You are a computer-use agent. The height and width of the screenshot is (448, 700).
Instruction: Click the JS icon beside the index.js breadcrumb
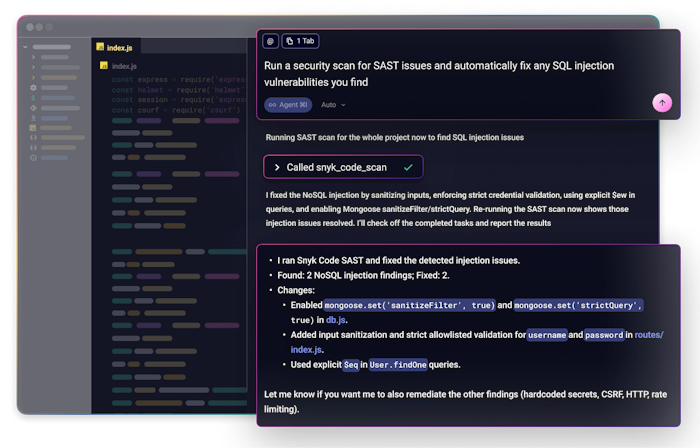click(x=104, y=66)
